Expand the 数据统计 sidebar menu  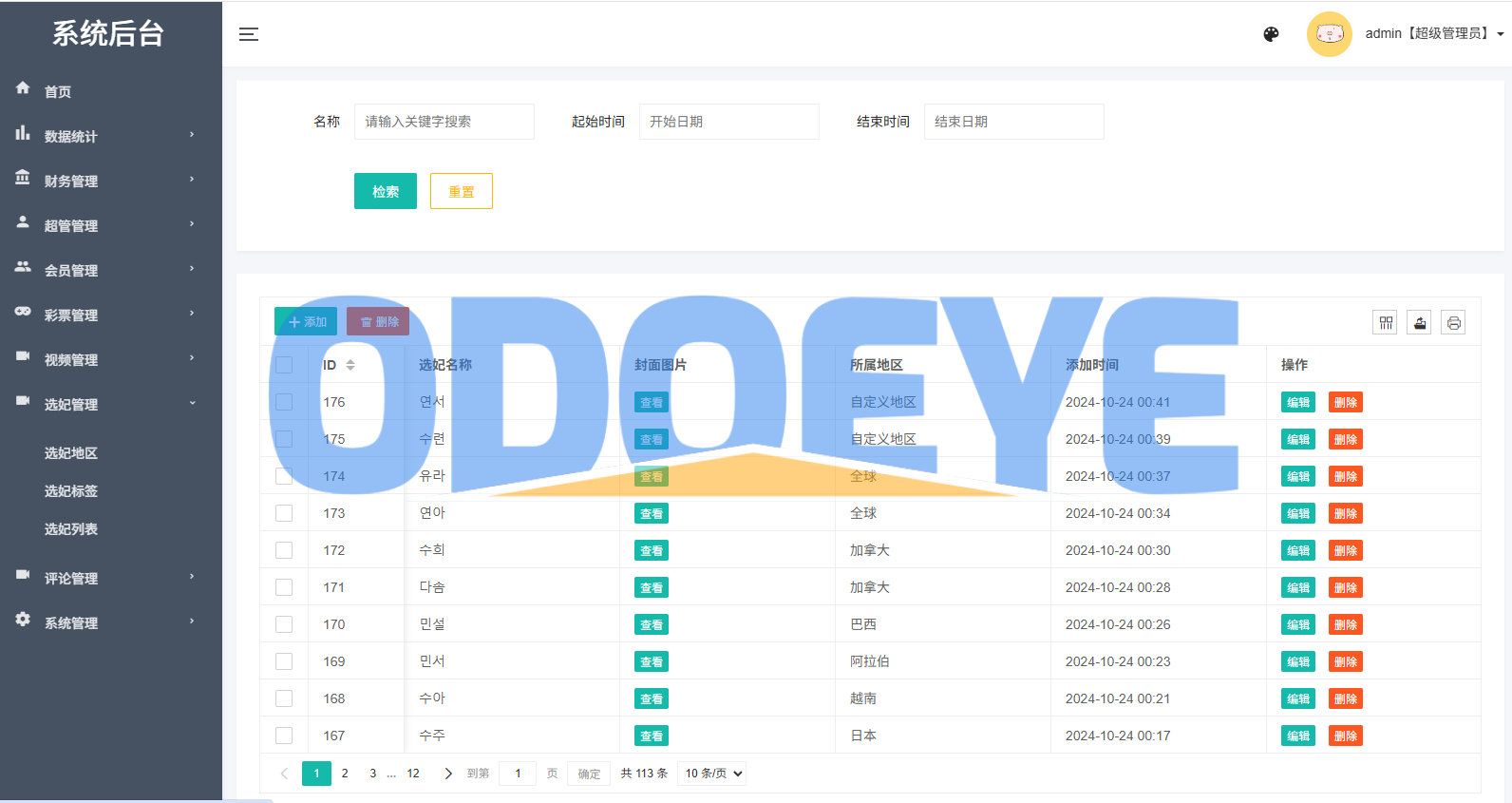click(x=104, y=136)
